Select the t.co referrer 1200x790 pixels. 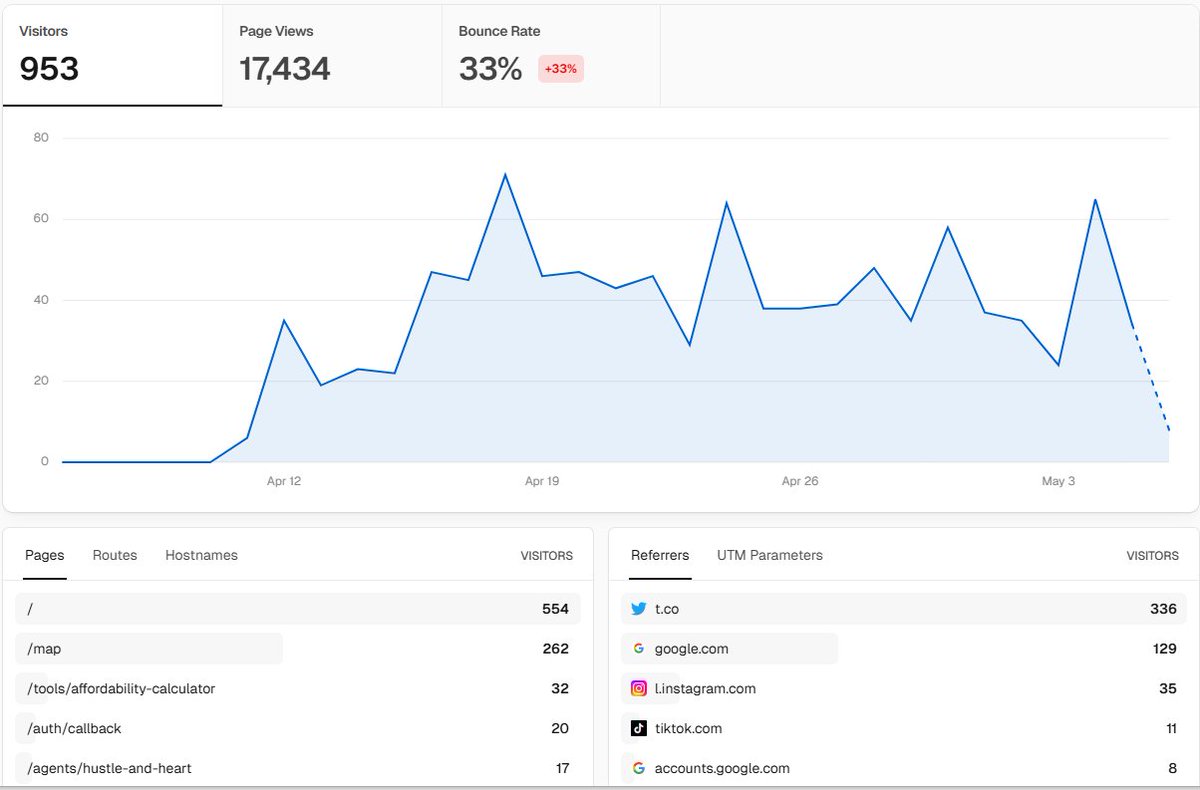[x=904, y=609]
